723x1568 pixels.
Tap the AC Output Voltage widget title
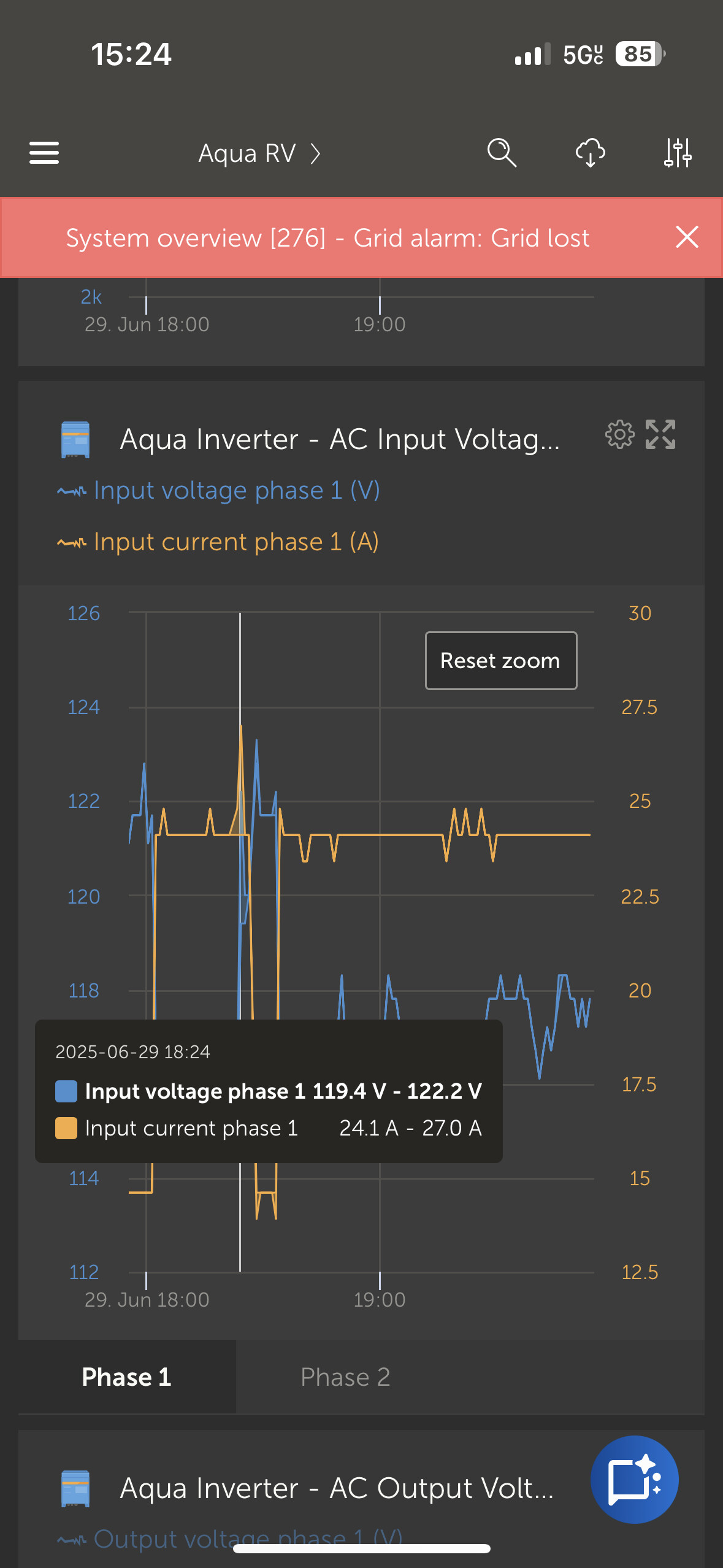pyautogui.click(x=337, y=1488)
